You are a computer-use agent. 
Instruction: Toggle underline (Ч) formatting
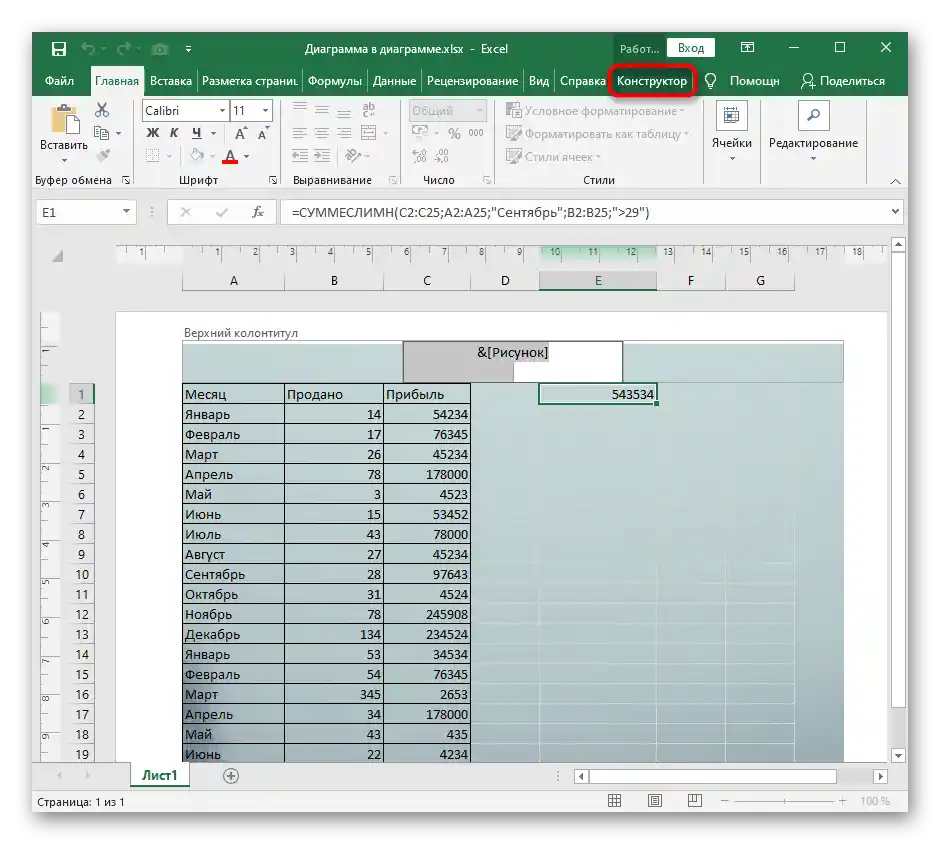pos(197,133)
